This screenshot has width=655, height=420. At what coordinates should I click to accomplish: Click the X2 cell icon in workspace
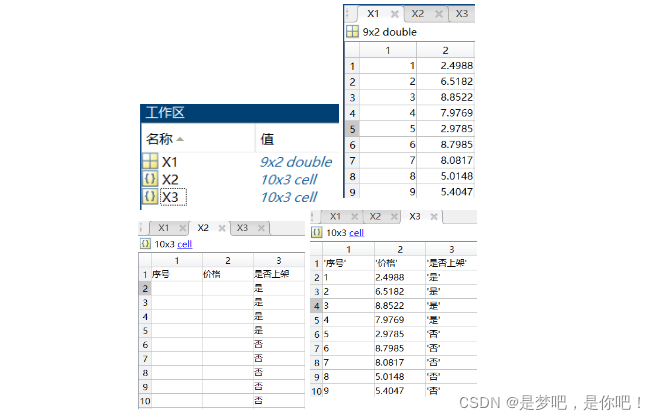[150, 179]
